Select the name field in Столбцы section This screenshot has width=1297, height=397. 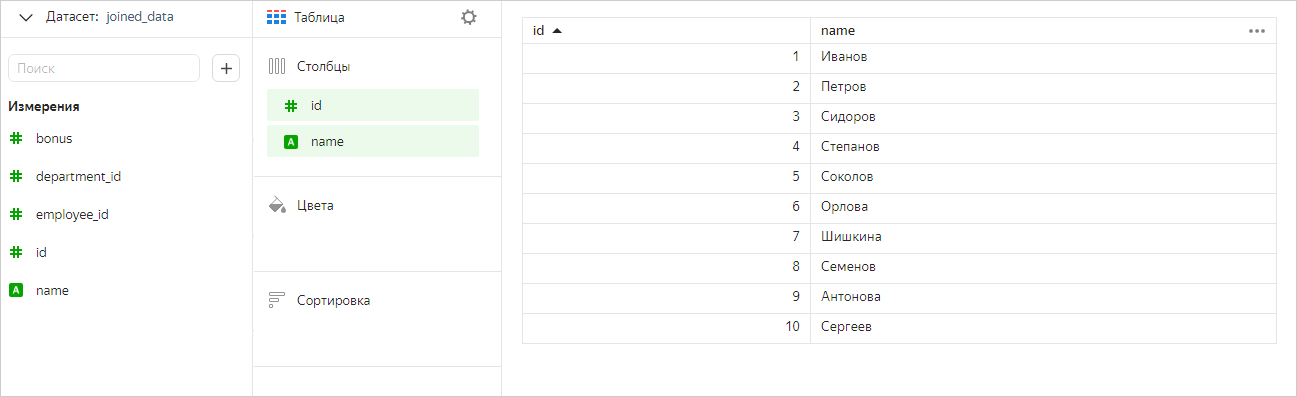tap(373, 141)
